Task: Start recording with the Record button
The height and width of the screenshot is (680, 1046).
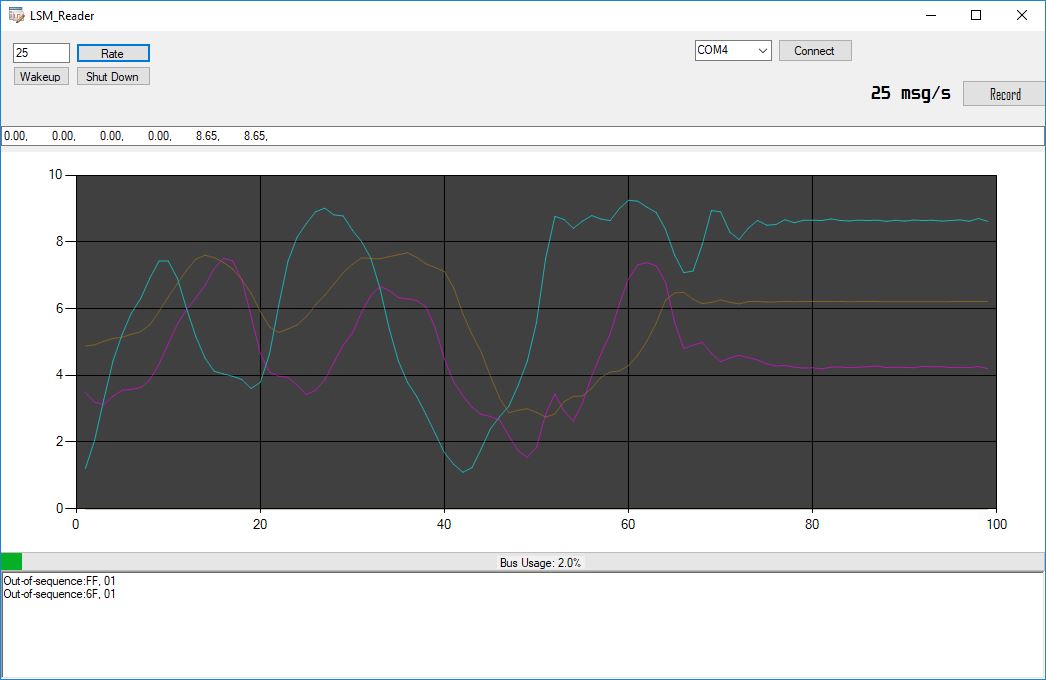Action: click(x=1004, y=94)
